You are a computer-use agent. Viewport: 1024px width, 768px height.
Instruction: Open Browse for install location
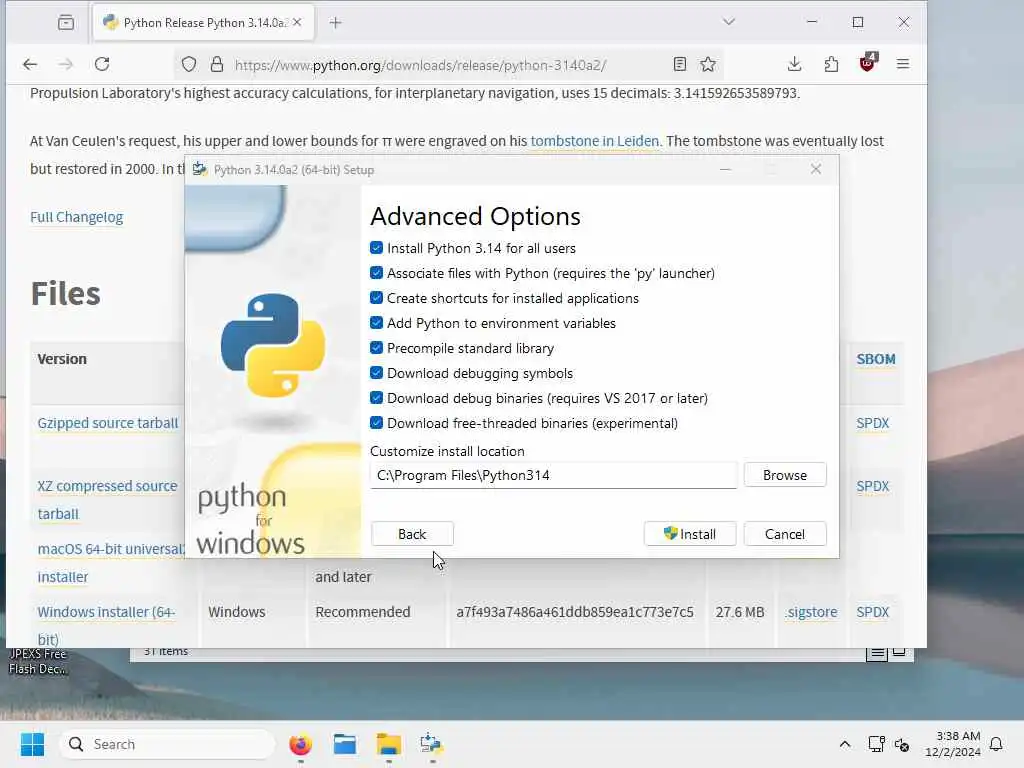click(784, 475)
